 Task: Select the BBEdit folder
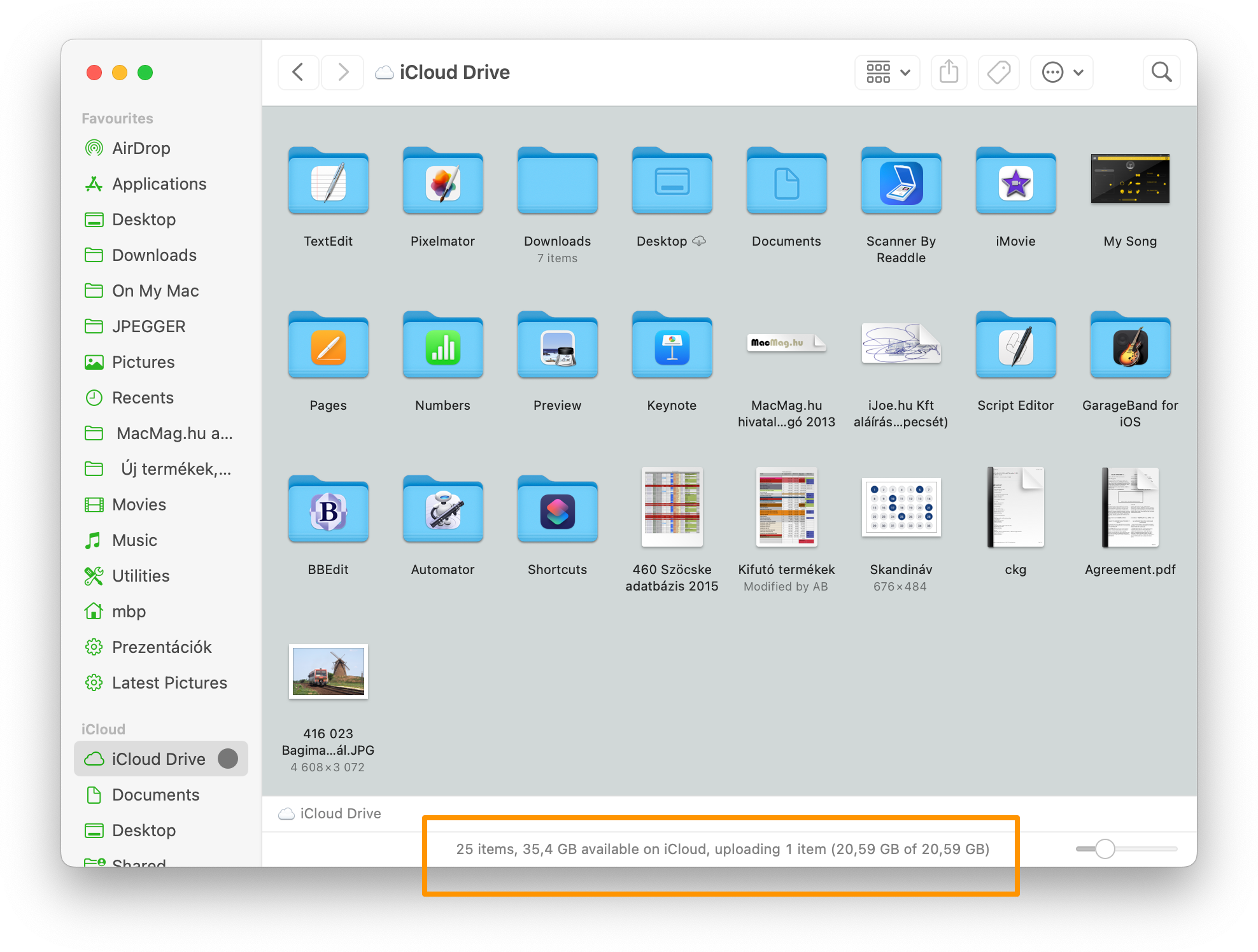tap(328, 510)
